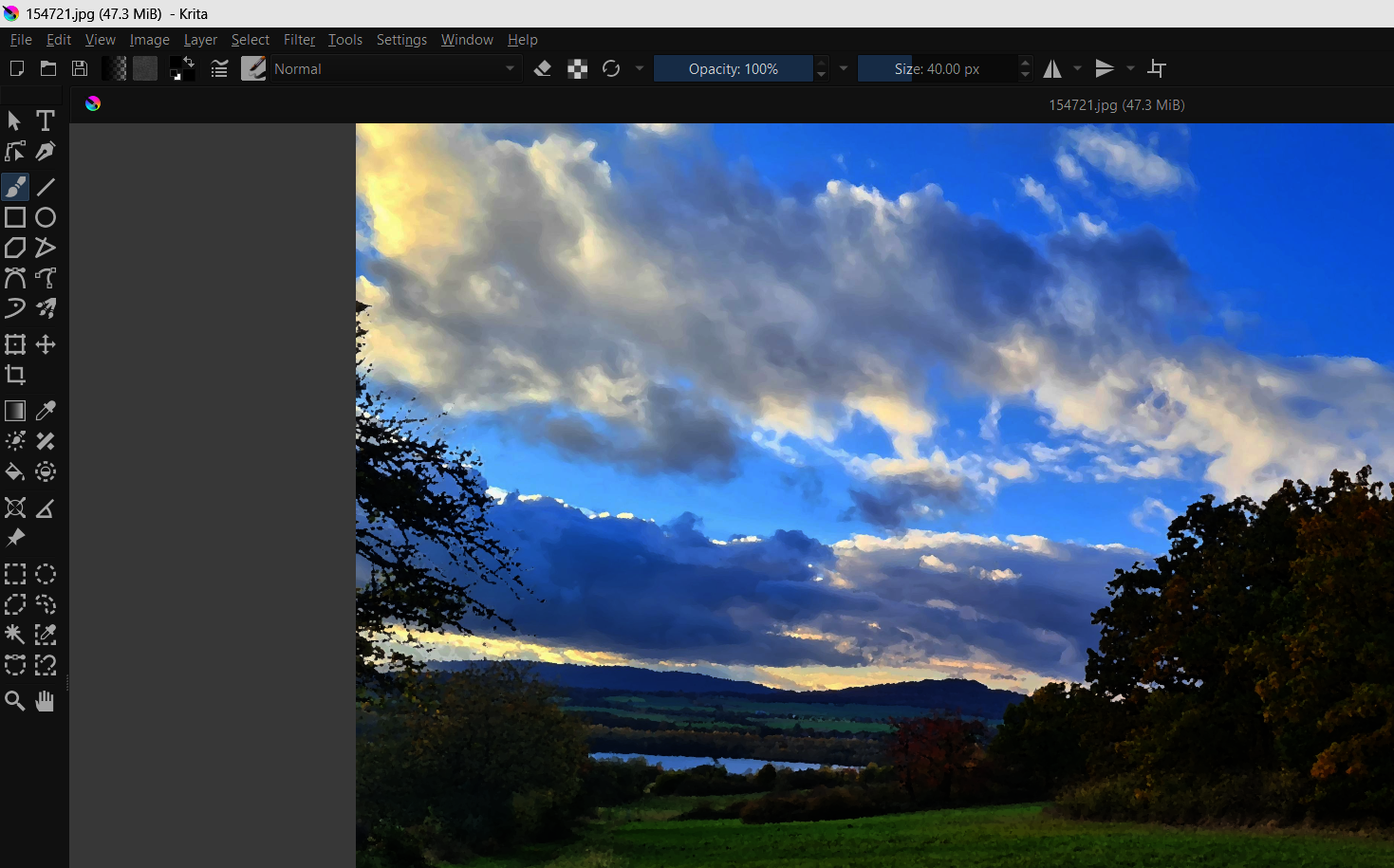Viewport: 1394px width, 868px height.
Task: Select the Color Sampler eyedropper tool
Action: pos(45,411)
